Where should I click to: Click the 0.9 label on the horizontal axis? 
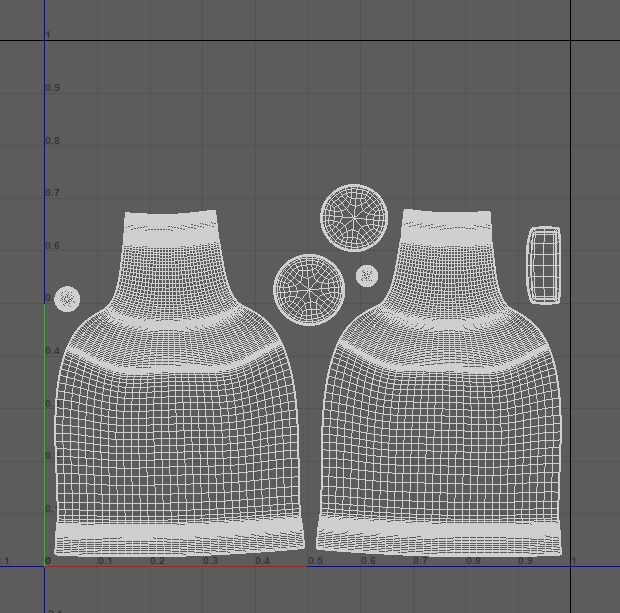click(525, 561)
